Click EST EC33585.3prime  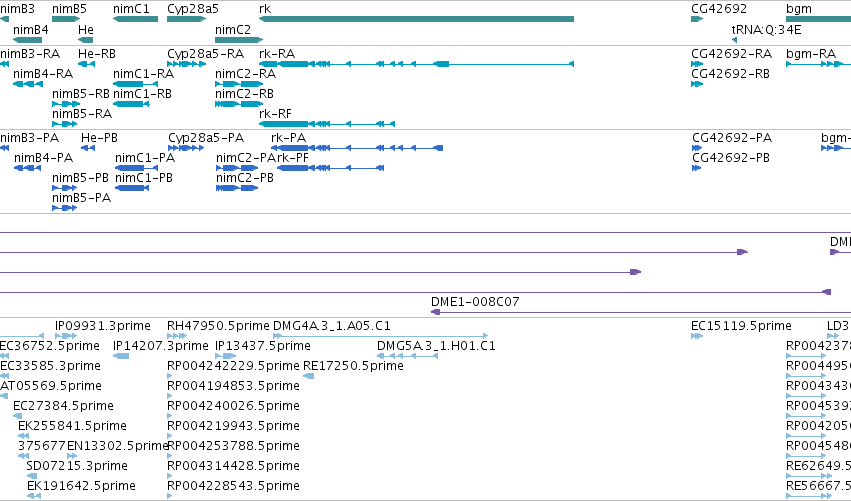(50, 366)
